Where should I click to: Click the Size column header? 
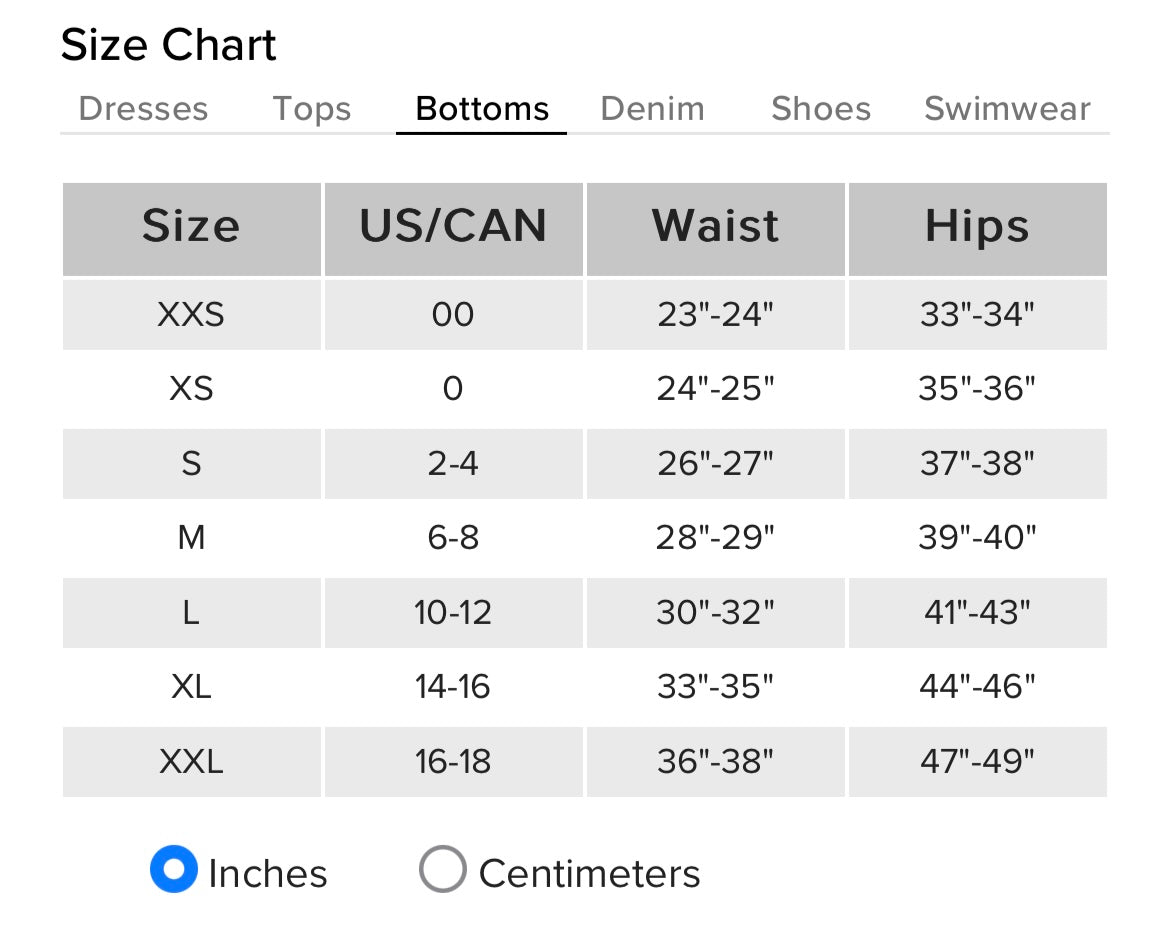[x=191, y=227]
